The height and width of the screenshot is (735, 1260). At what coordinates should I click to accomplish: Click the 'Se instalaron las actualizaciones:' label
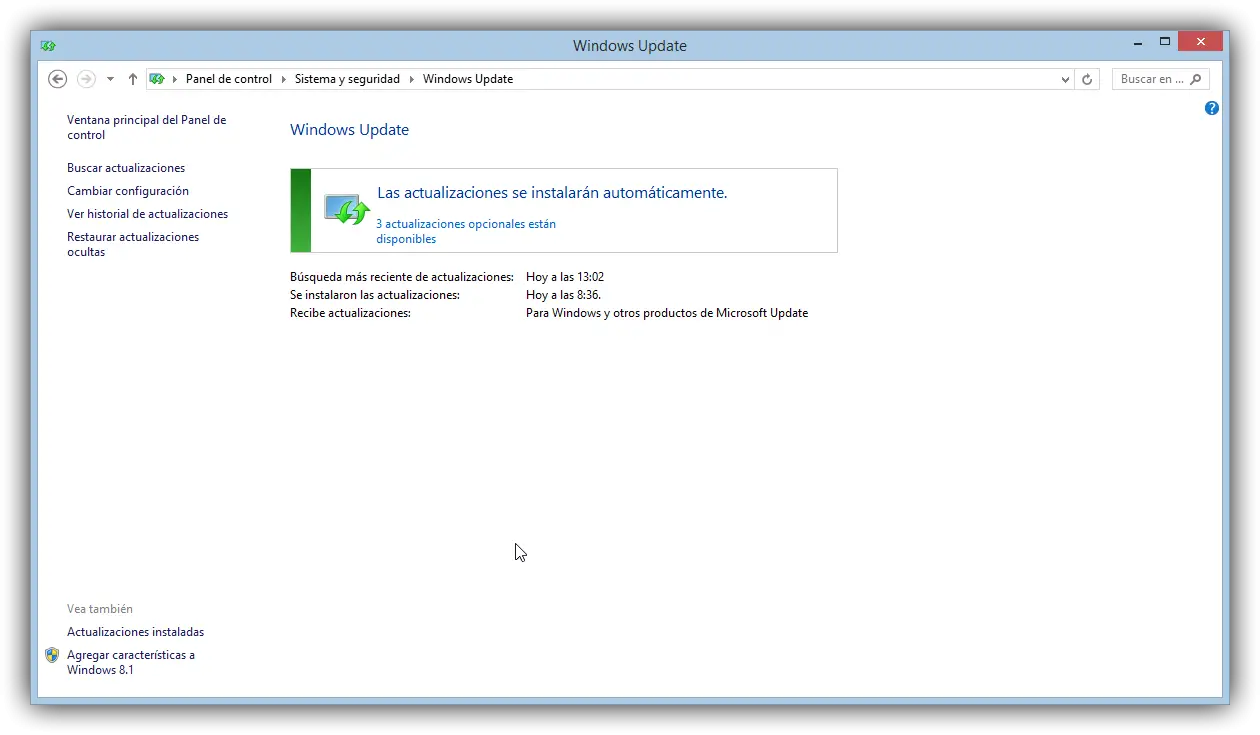coord(375,295)
